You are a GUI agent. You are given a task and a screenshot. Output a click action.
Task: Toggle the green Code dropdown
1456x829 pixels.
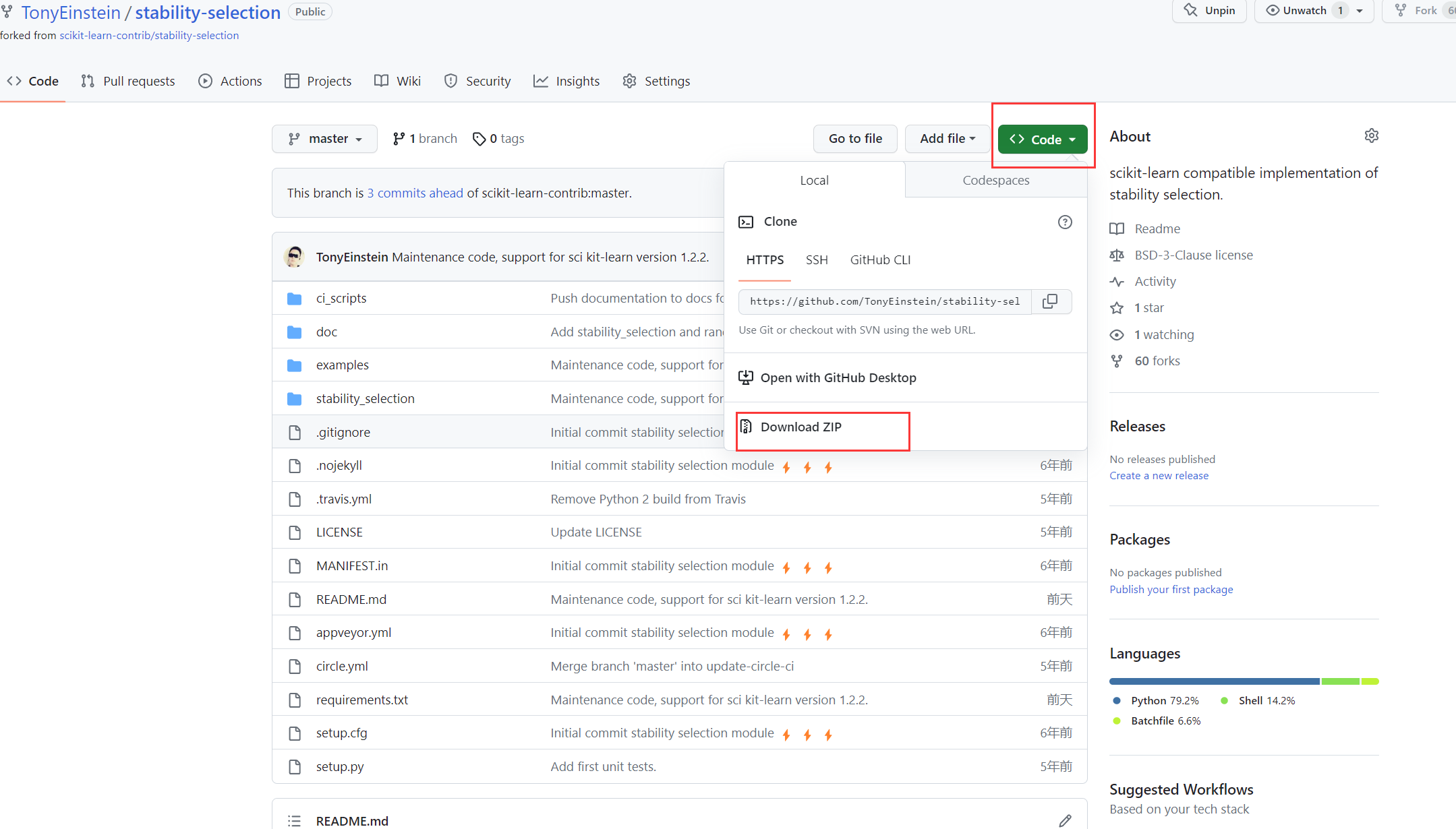(1042, 140)
